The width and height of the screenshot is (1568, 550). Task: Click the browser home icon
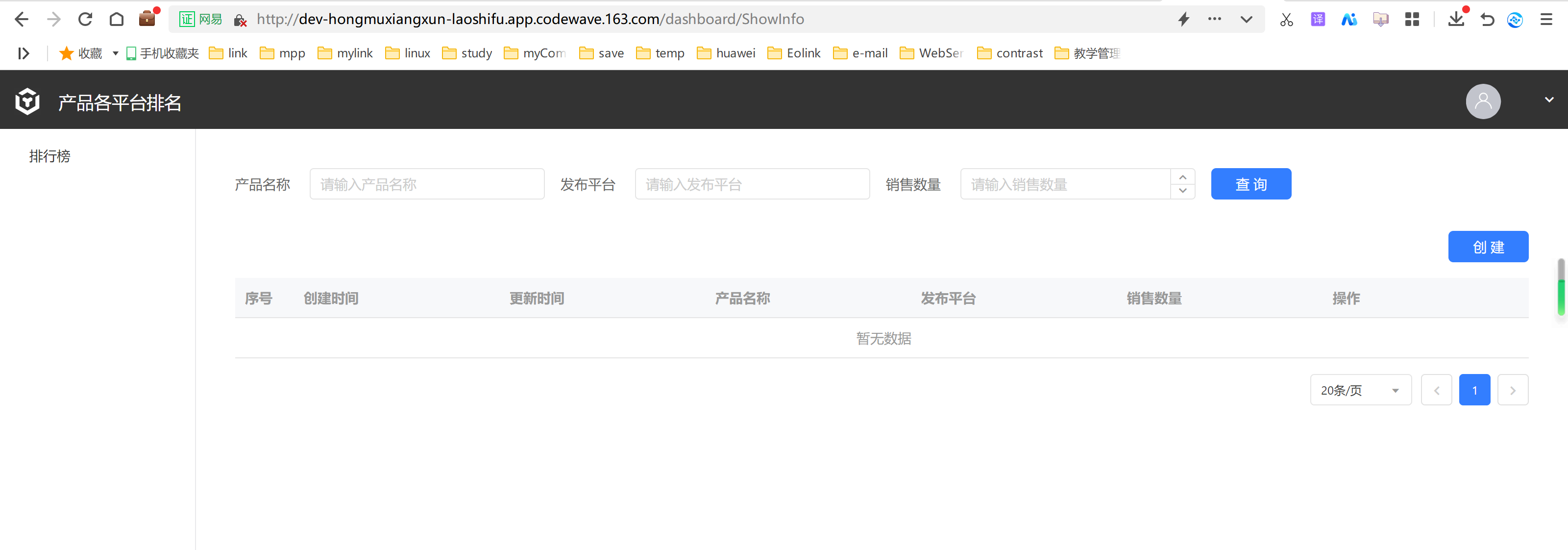point(116,20)
